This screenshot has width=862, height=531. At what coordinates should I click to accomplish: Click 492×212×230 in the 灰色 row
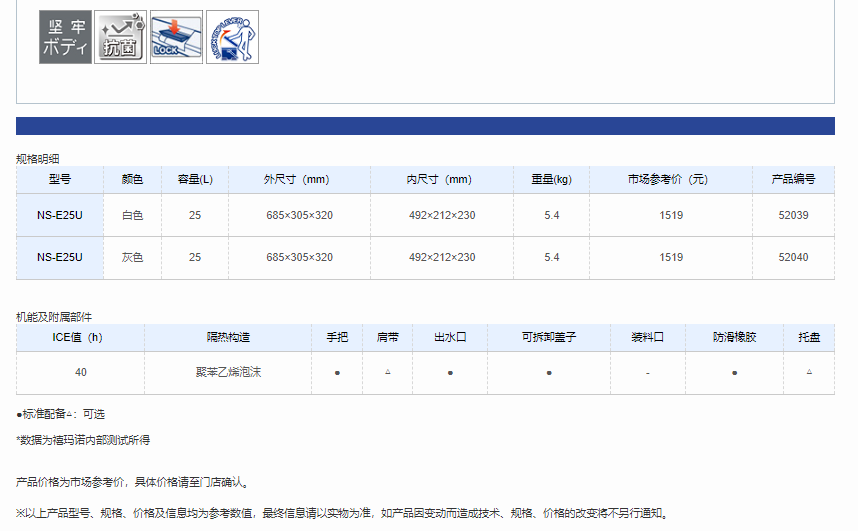pos(442,257)
